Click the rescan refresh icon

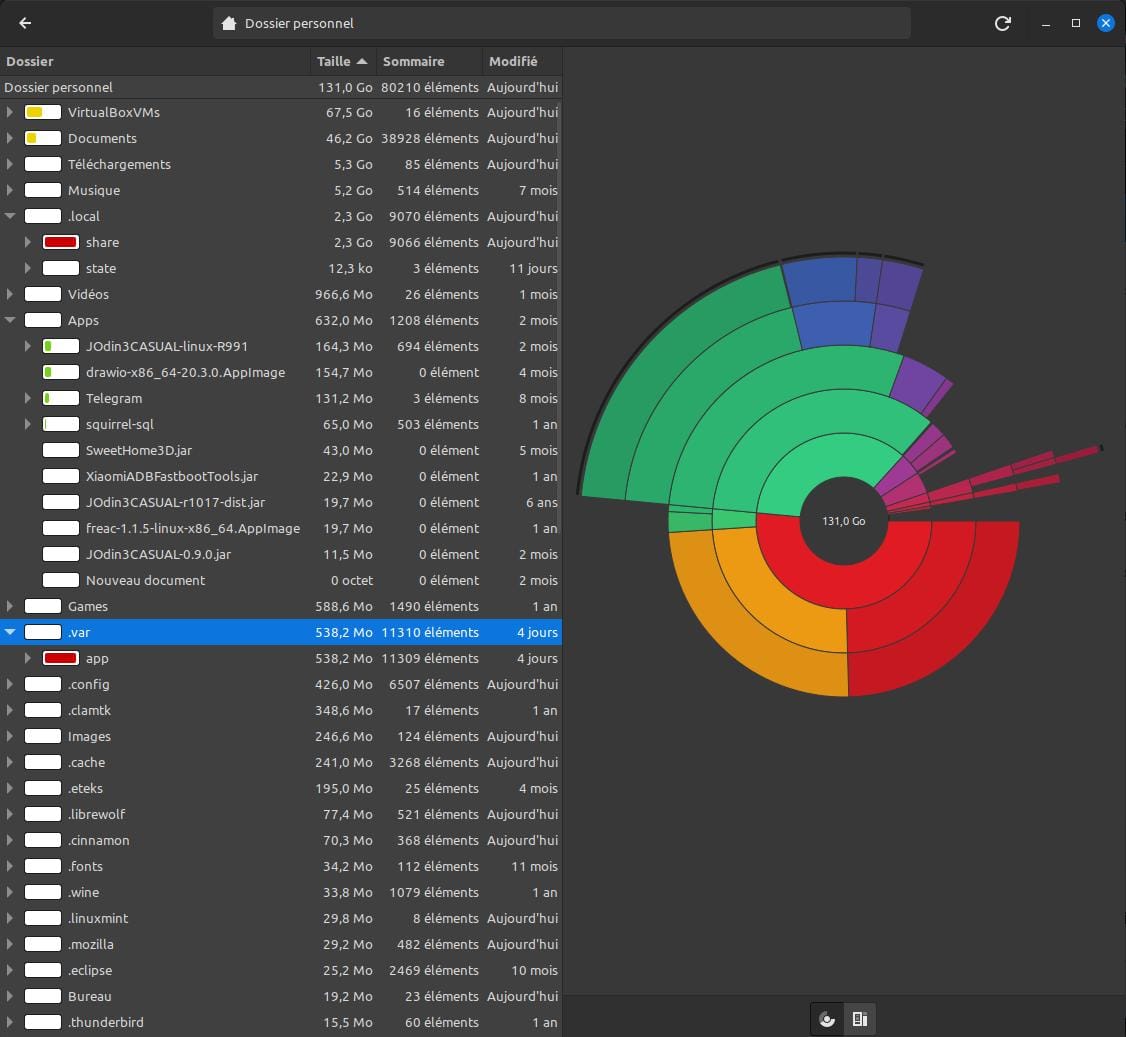click(x=1002, y=23)
